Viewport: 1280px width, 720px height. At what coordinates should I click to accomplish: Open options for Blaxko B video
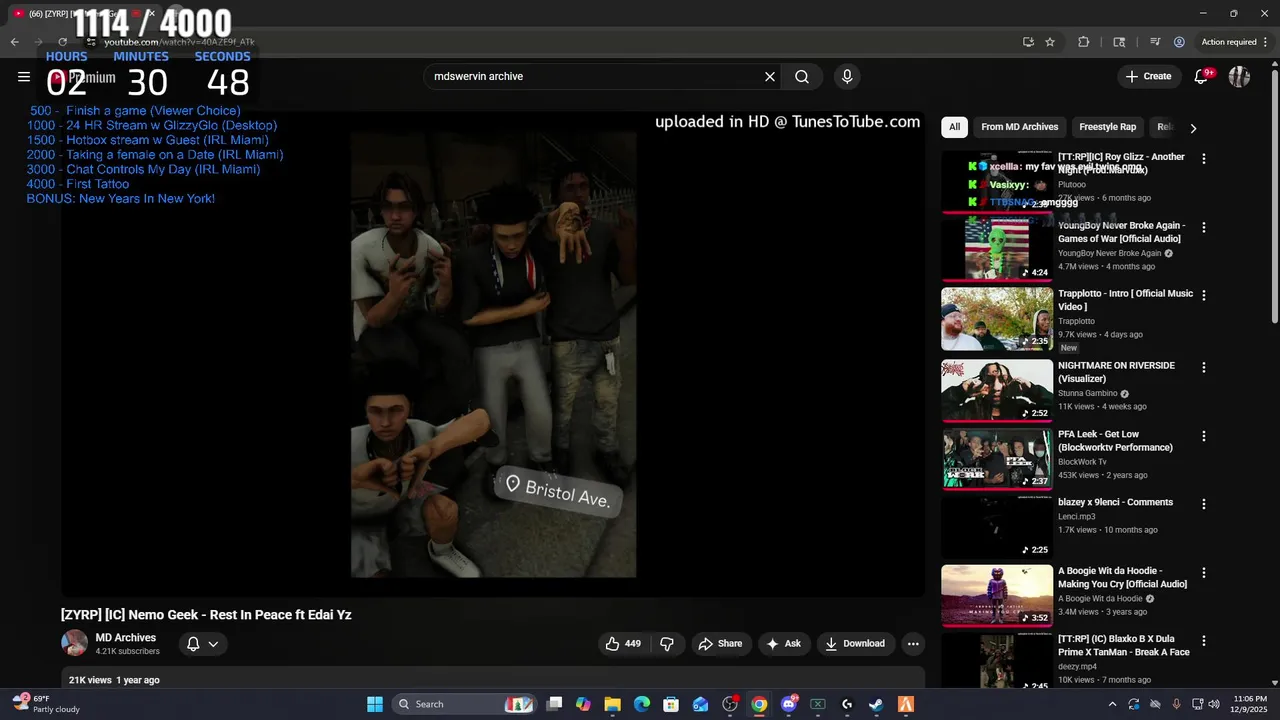1204,640
